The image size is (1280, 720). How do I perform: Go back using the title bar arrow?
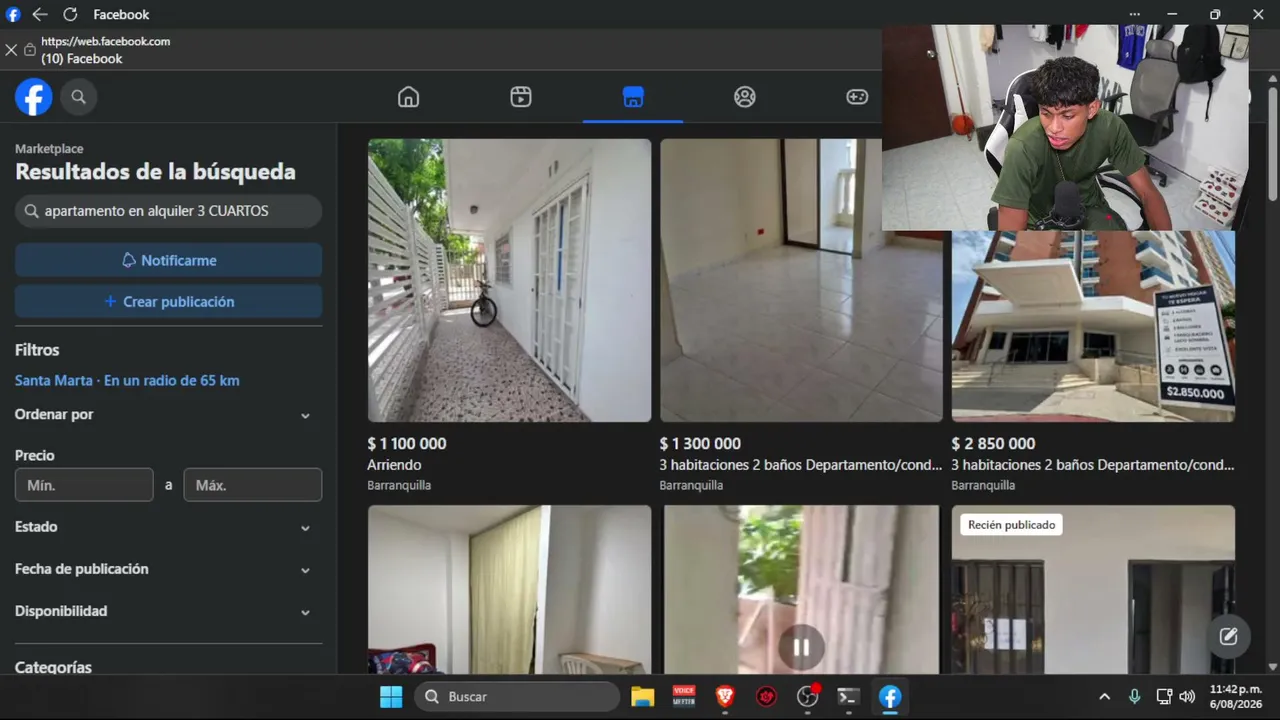[40, 15]
